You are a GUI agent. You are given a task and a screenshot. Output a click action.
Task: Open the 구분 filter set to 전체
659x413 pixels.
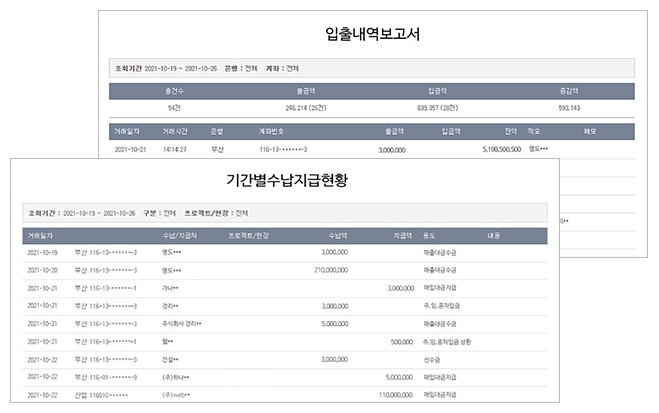[x=162, y=213]
